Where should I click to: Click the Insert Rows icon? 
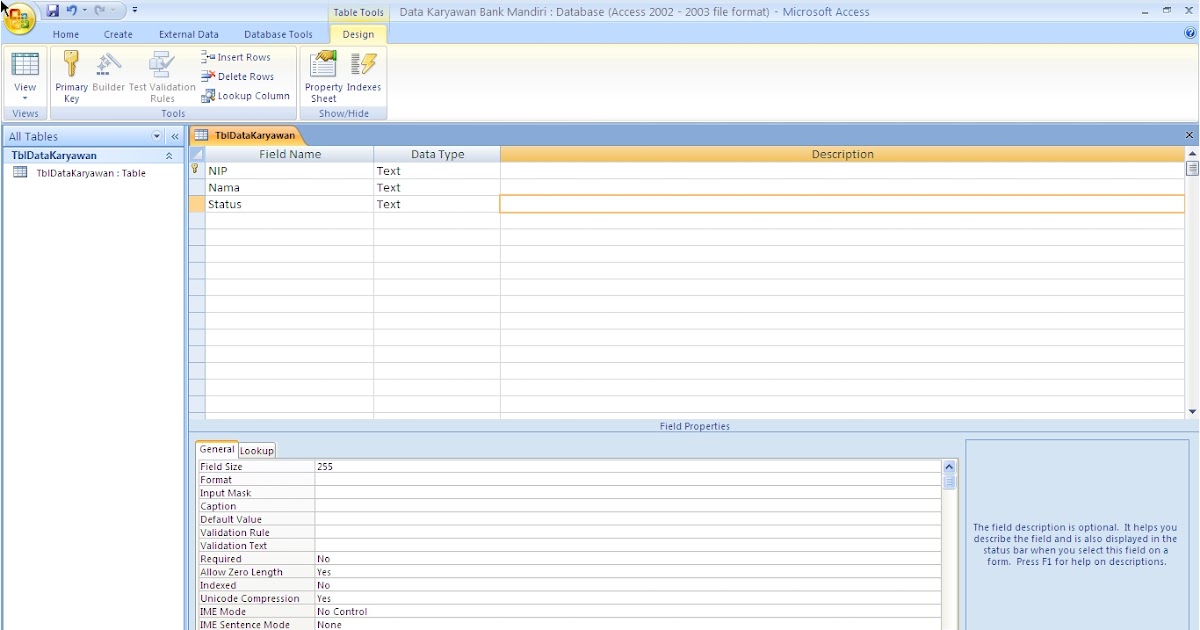coord(238,57)
